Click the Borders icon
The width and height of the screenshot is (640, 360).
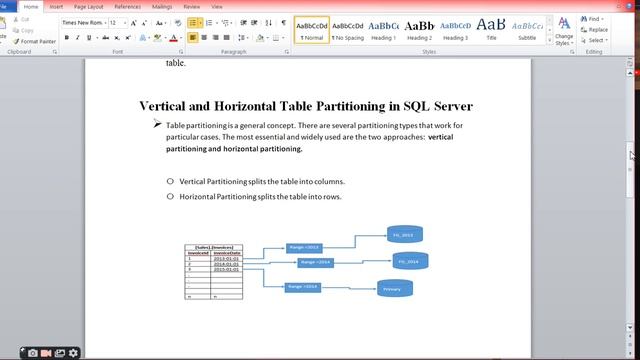click(276, 38)
